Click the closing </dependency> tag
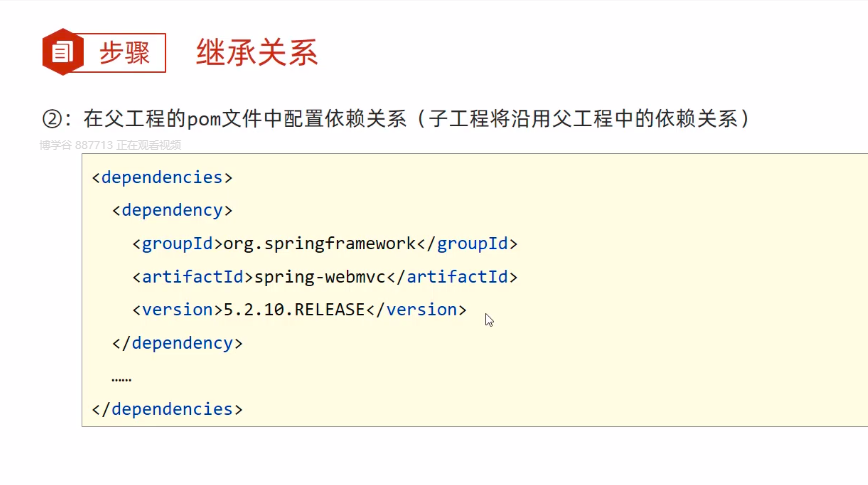Viewport: 868px width, 485px height. pyautogui.click(x=177, y=342)
